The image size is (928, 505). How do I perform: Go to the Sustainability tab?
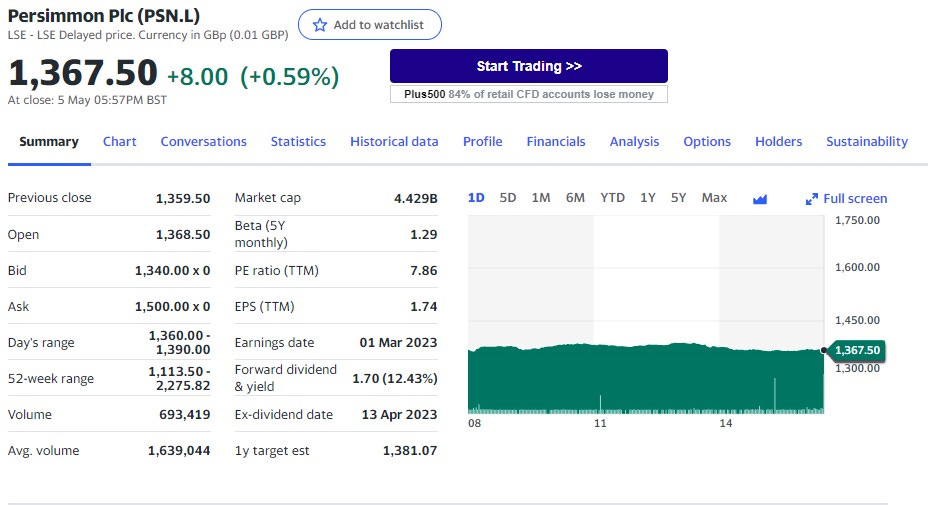[867, 141]
